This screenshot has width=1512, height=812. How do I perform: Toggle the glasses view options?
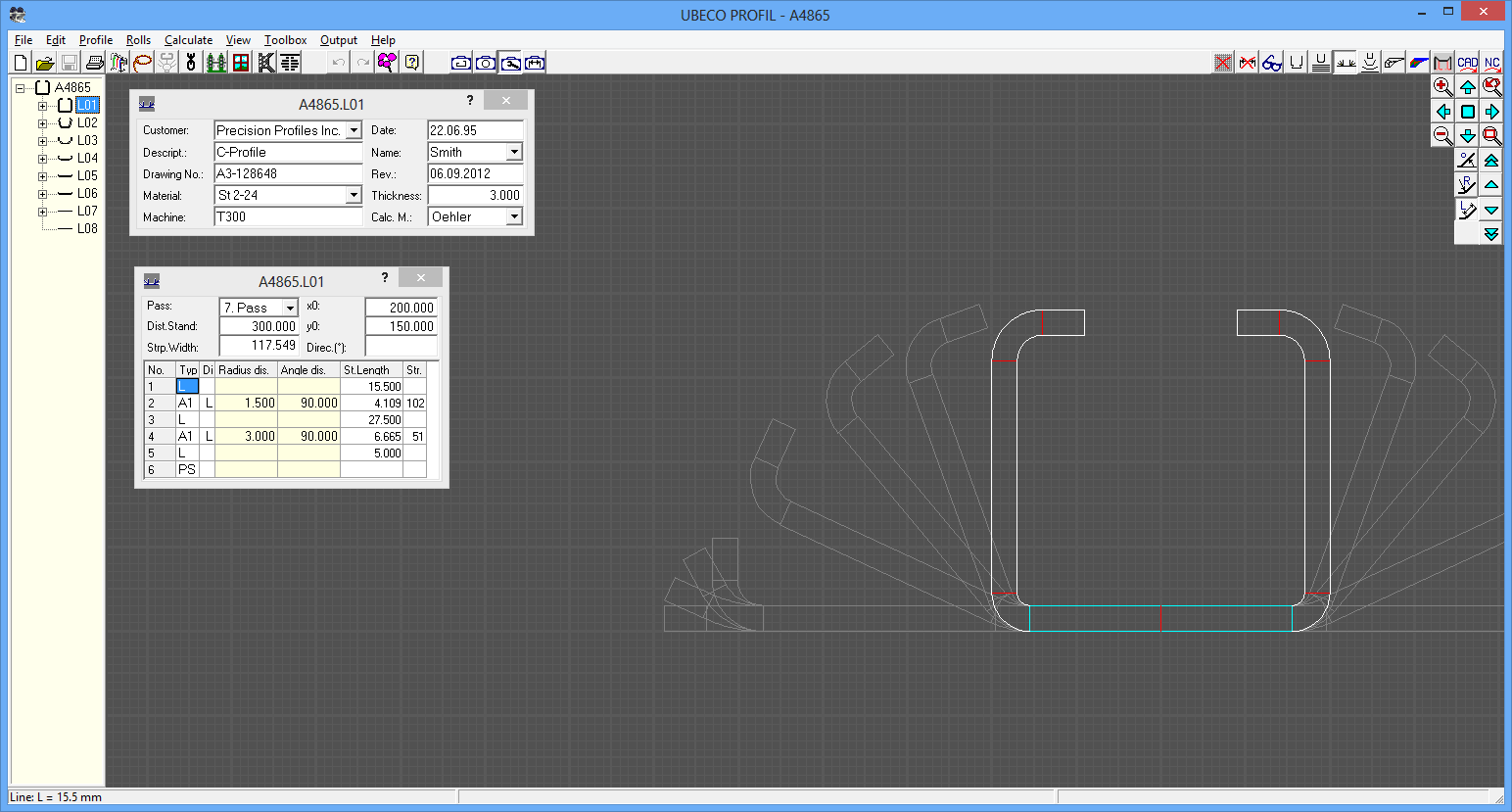click(x=1271, y=62)
